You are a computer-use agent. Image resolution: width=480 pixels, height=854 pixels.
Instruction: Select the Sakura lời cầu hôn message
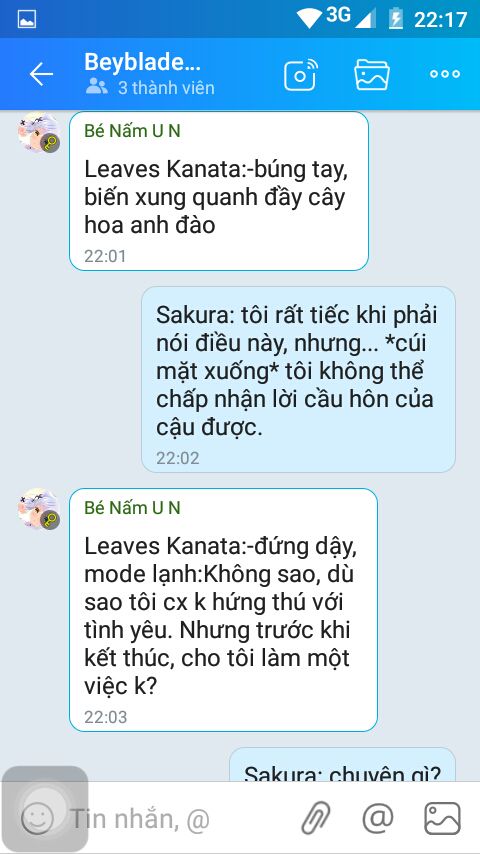pos(298,379)
